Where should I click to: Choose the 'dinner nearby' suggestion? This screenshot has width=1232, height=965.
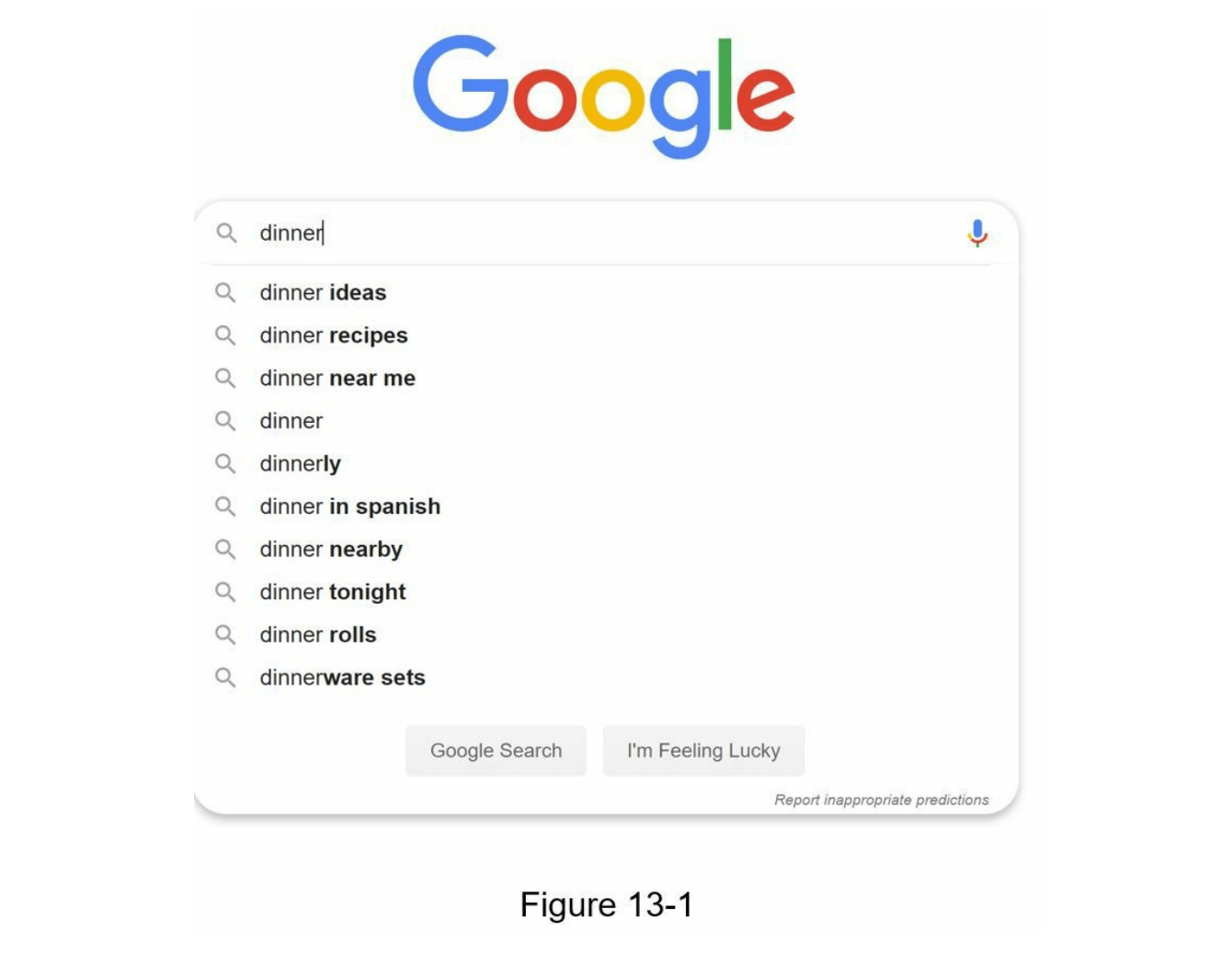pyautogui.click(x=331, y=550)
